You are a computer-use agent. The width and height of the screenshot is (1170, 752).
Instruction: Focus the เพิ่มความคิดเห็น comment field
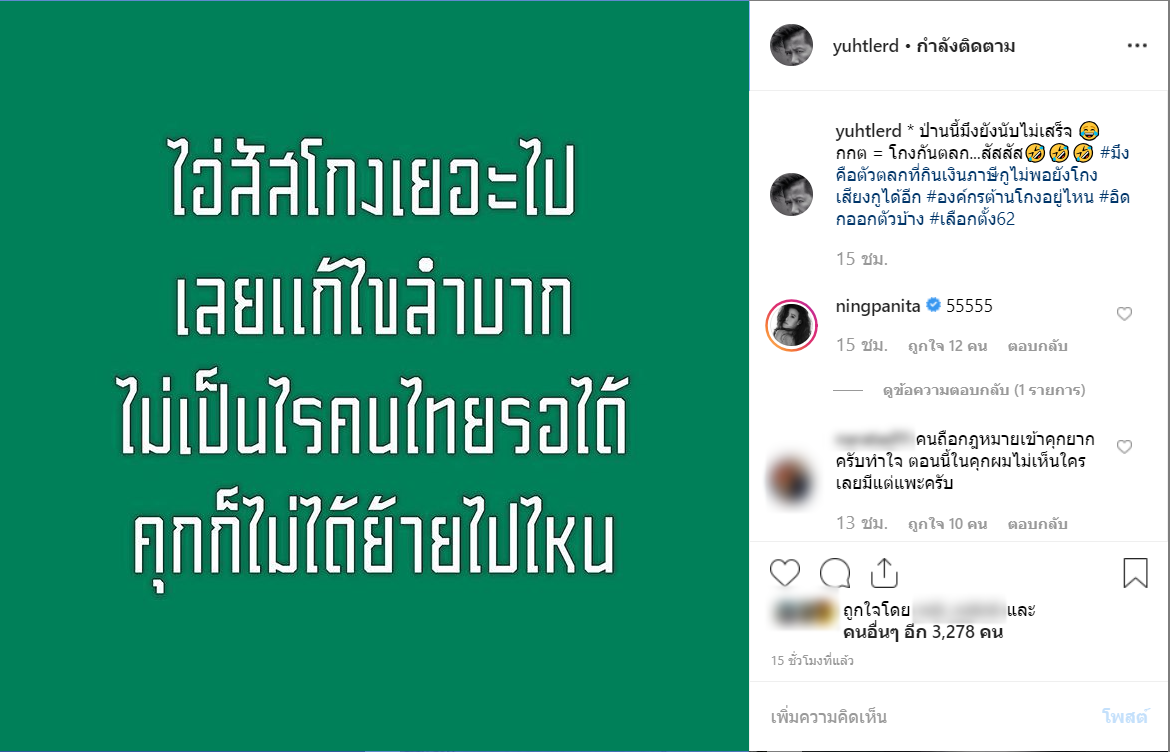tap(900, 717)
